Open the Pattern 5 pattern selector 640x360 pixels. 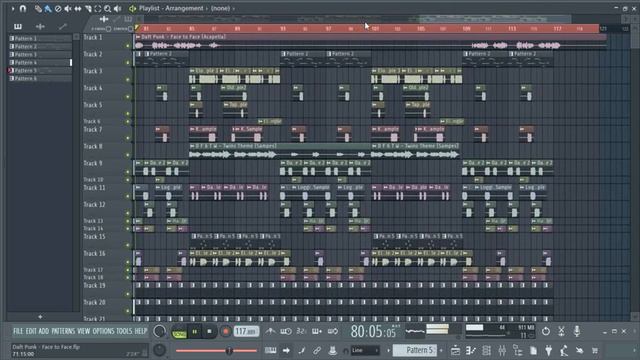415,350
